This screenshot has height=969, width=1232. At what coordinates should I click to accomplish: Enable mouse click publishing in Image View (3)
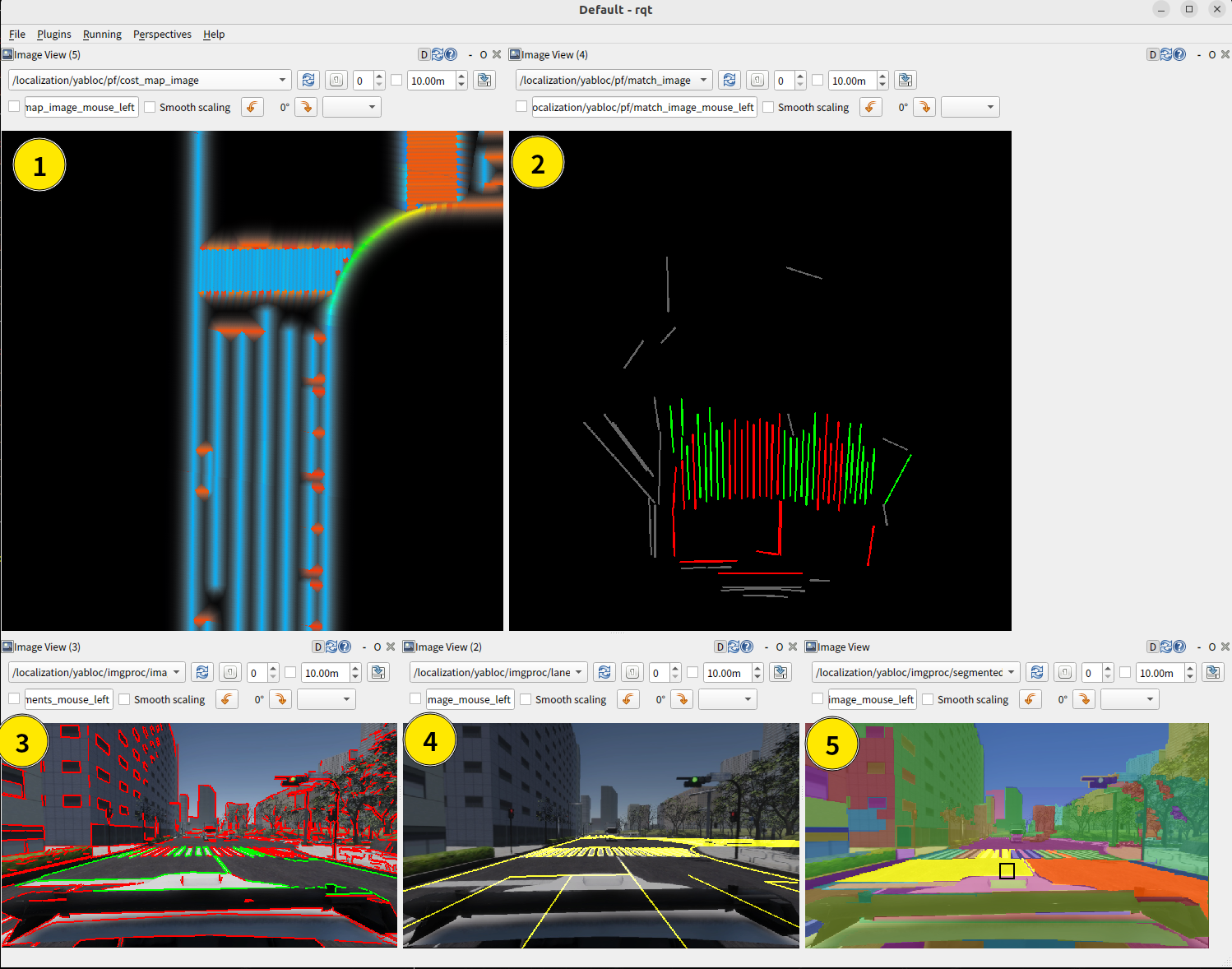click(x=14, y=699)
